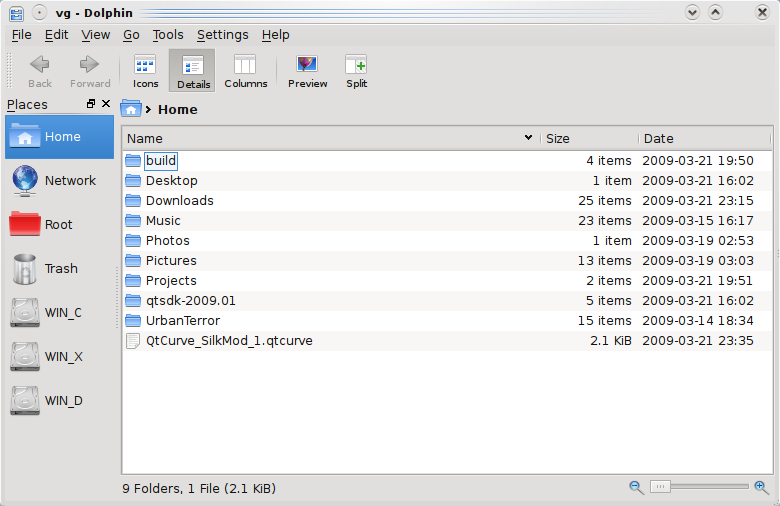The image size is (780, 506).
Task: Click the '2.1 KiB' size value
Action: [x=610, y=341]
